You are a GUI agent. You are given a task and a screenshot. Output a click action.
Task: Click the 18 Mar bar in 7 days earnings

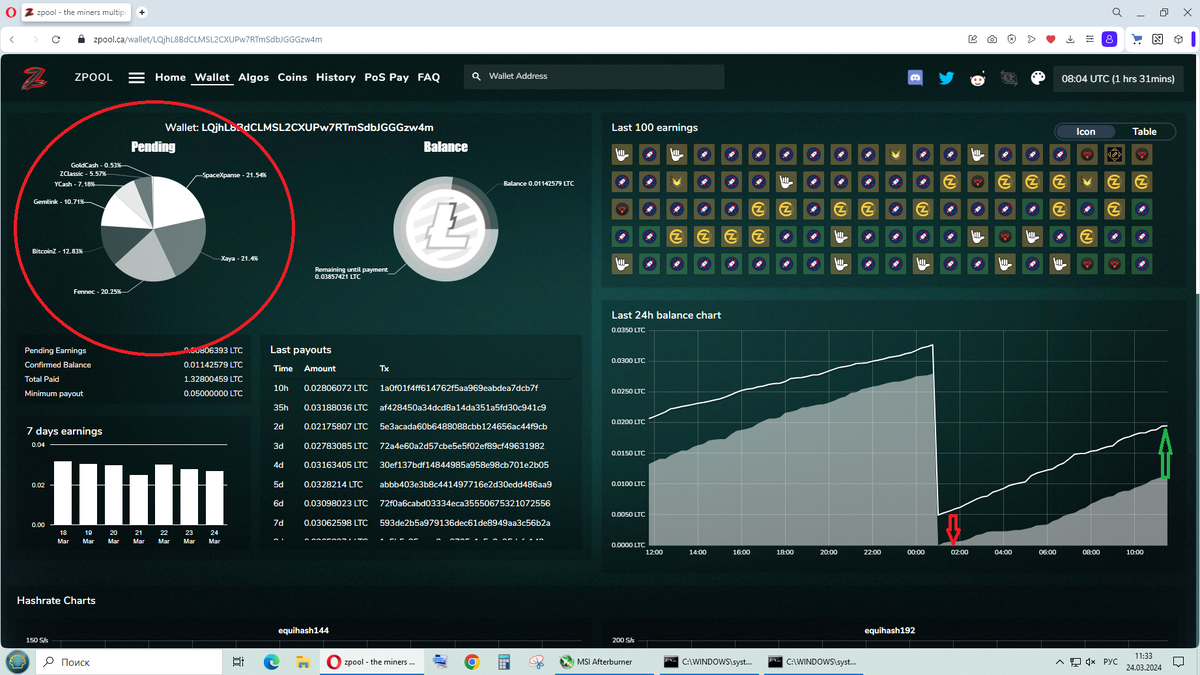coord(63,492)
